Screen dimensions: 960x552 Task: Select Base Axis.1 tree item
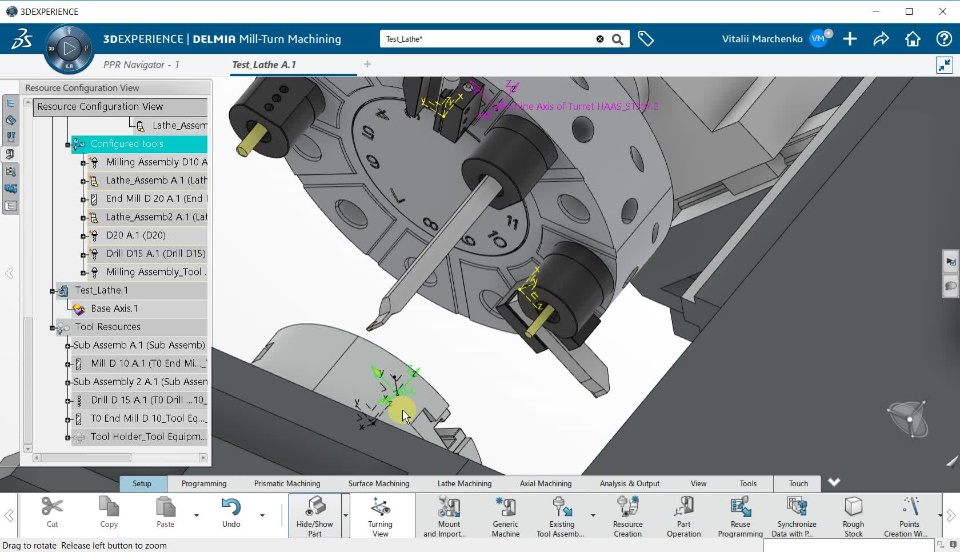point(114,308)
